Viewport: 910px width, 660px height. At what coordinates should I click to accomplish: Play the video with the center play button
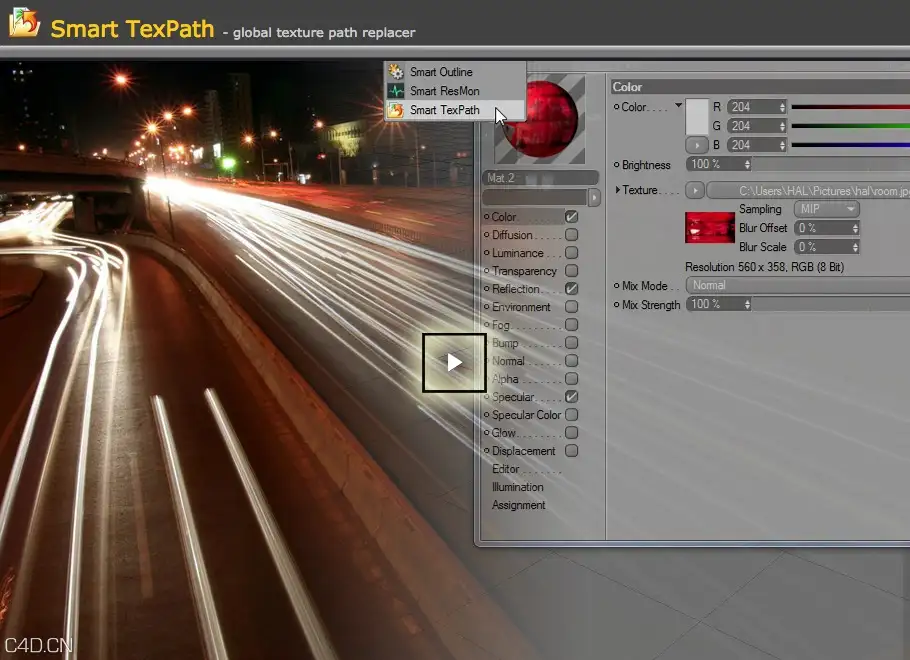454,363
